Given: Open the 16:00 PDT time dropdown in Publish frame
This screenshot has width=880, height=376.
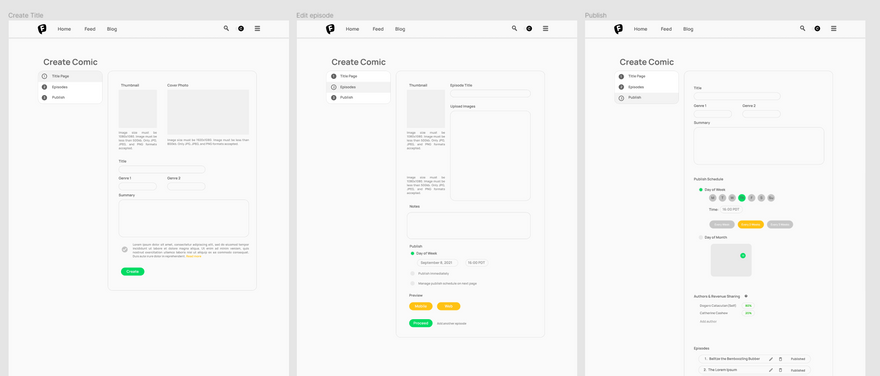Looking at the screenshot, I should 731,209.
